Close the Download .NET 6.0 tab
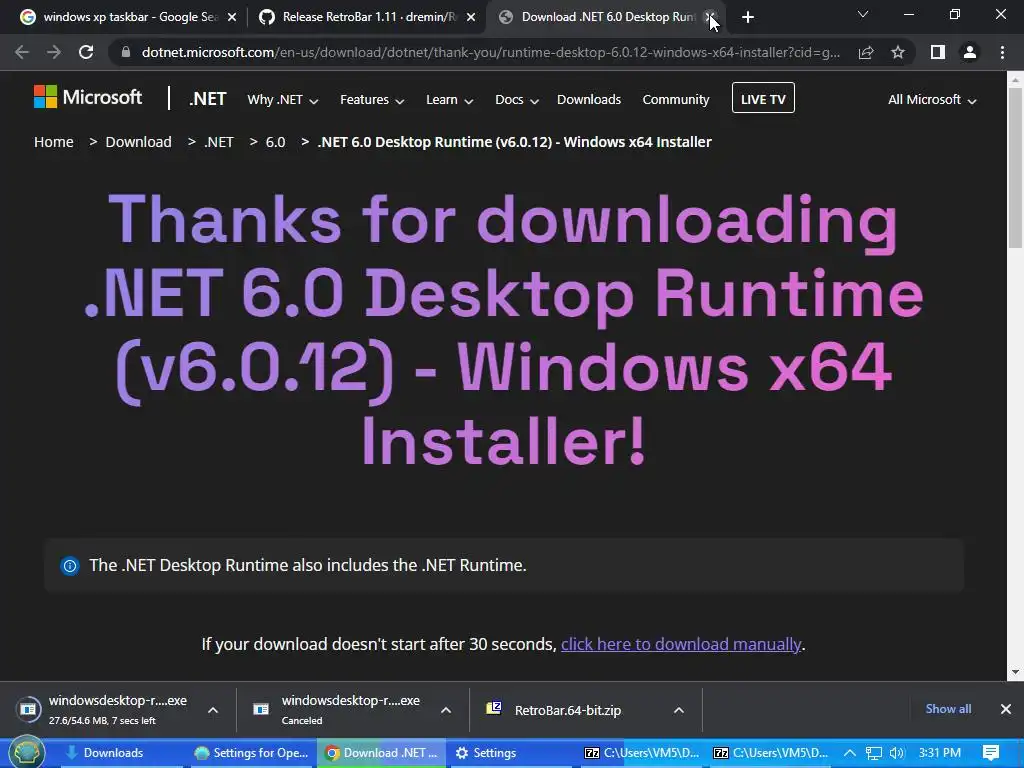This screenshot has height=768, width=1024. tap(710, 17)
